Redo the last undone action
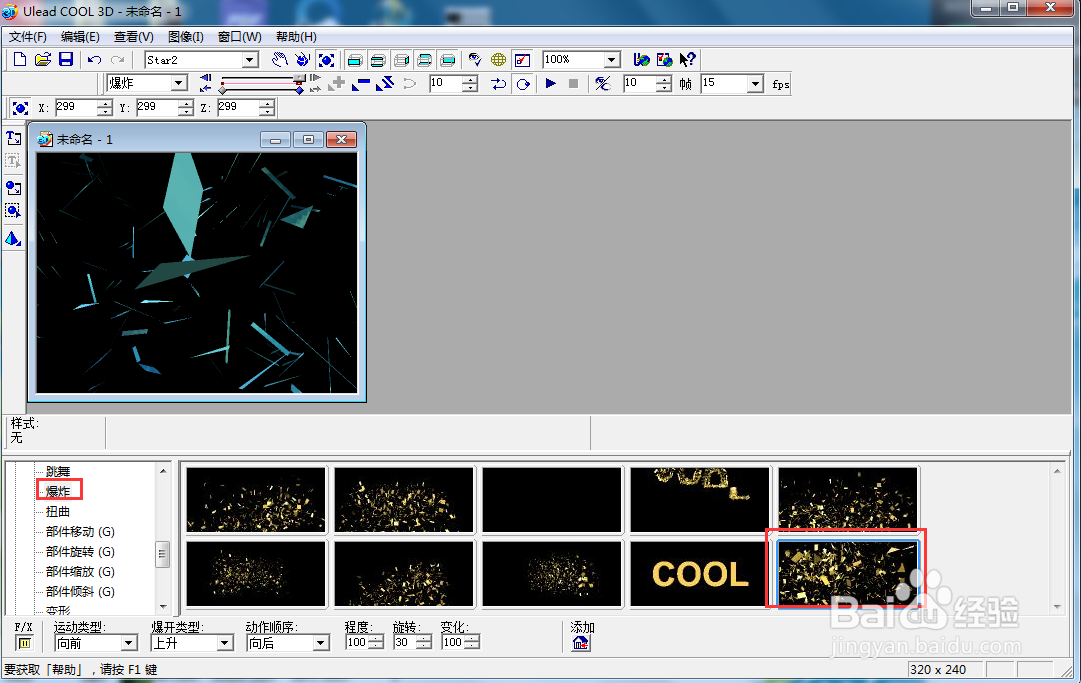 (x=118, y=60)
